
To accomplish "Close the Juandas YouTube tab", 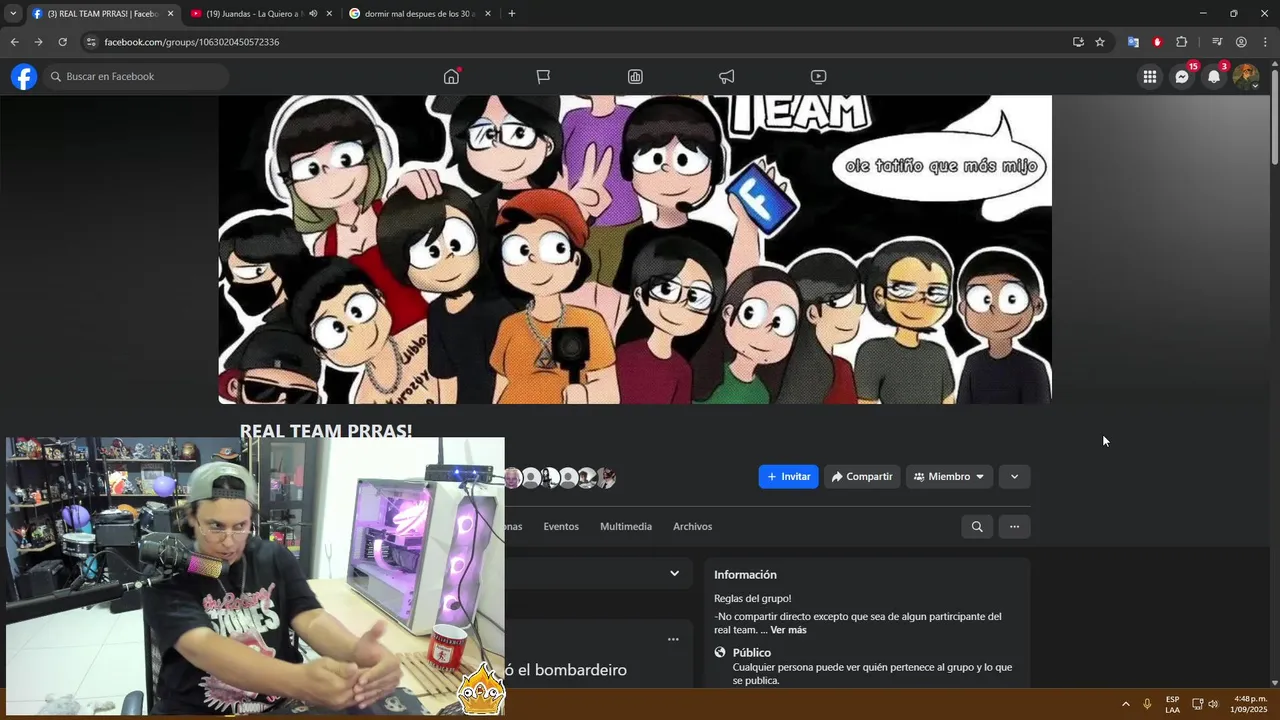I will [x=329, y=14].
